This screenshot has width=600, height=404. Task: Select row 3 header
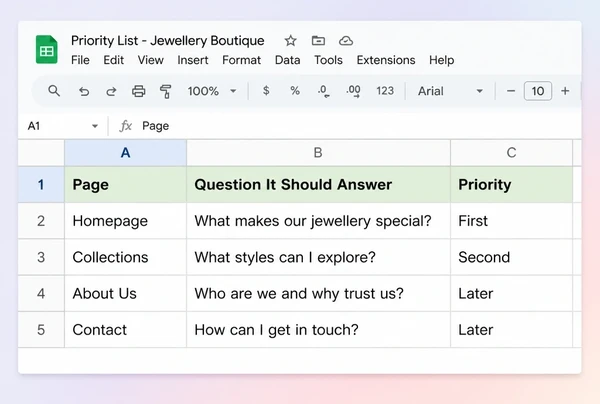[41, 257]
